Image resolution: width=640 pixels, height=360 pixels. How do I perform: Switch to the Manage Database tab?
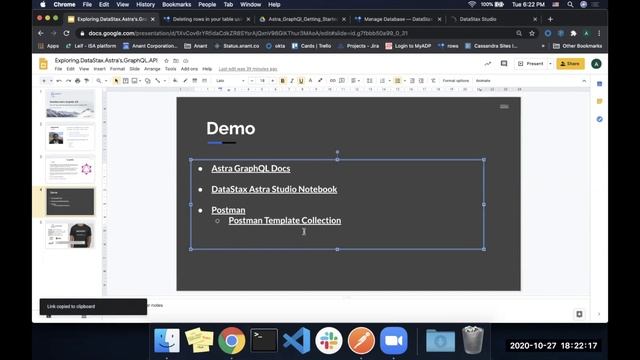[398, 19]
